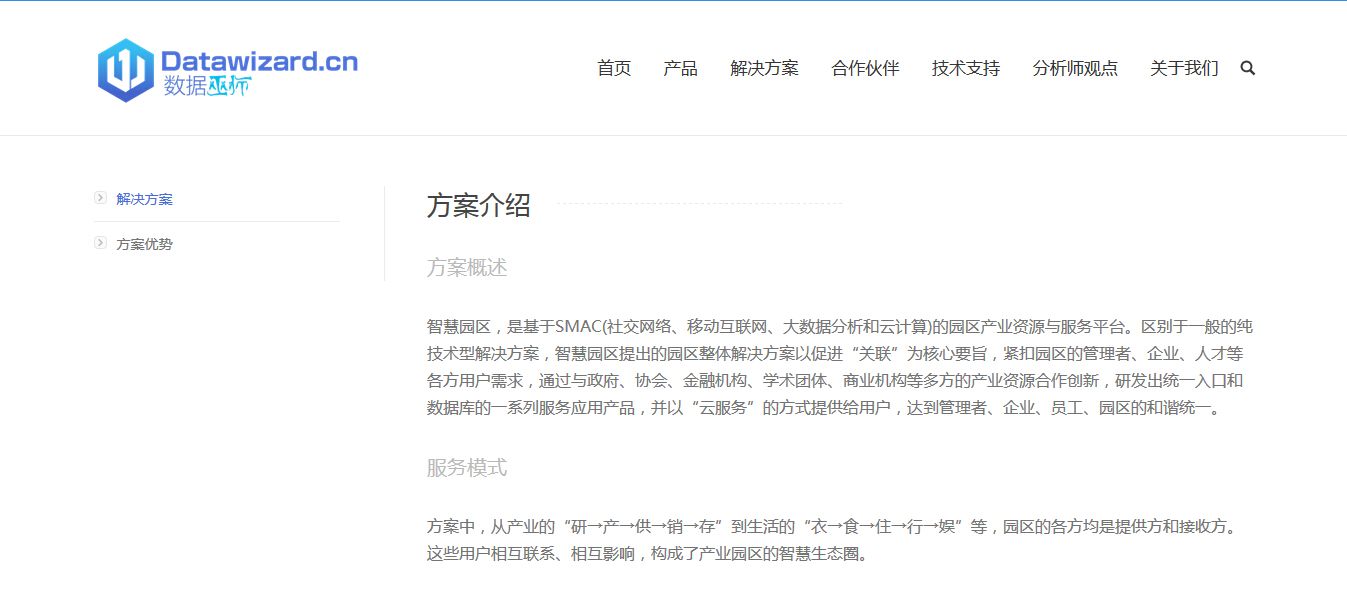Viewport: 1347px width, 596px height.
Task: Click the 数据巫师 logo subtitle
Action: tap(207, 87)
